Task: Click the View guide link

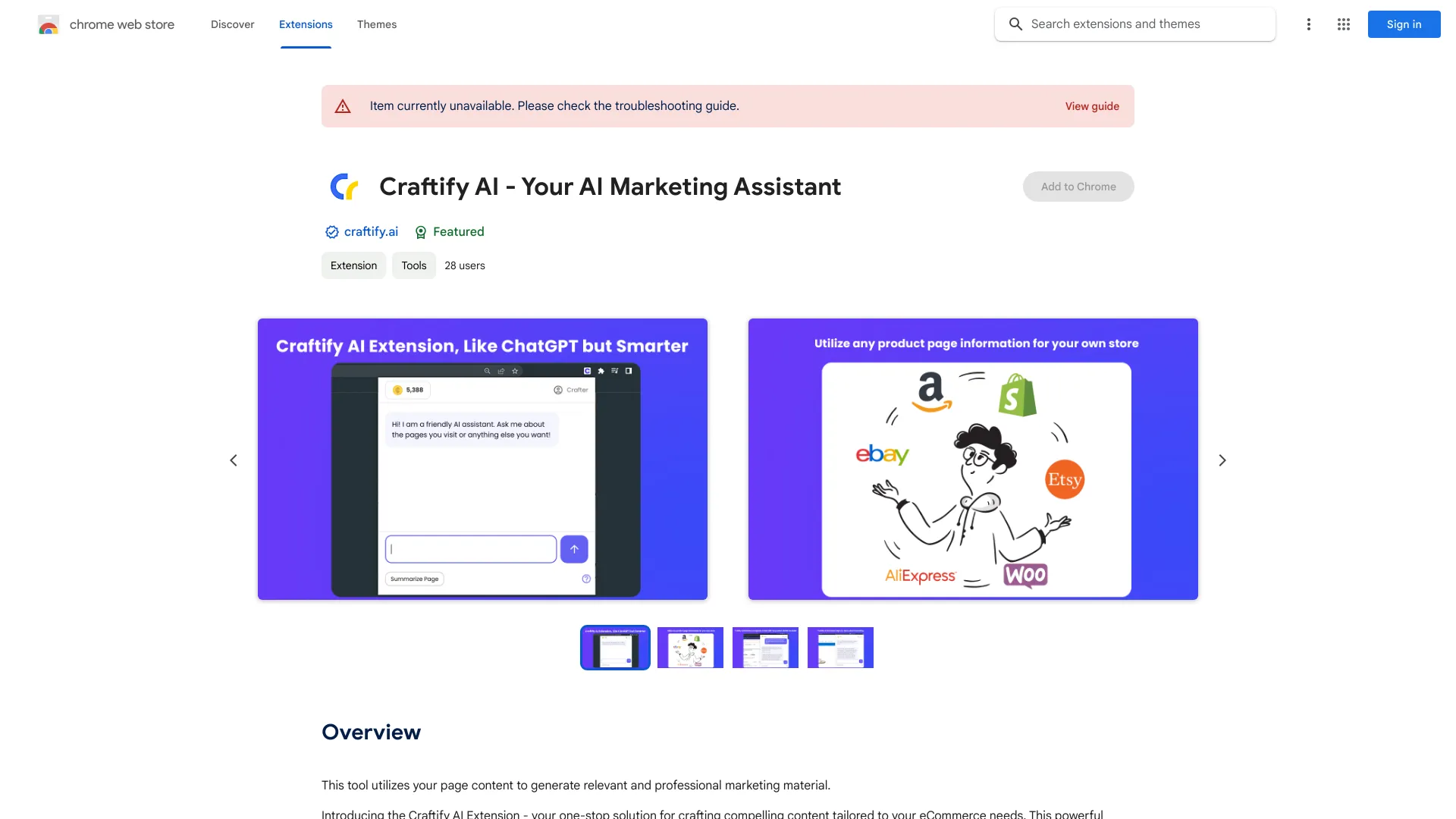Action: pos(1092,106)
